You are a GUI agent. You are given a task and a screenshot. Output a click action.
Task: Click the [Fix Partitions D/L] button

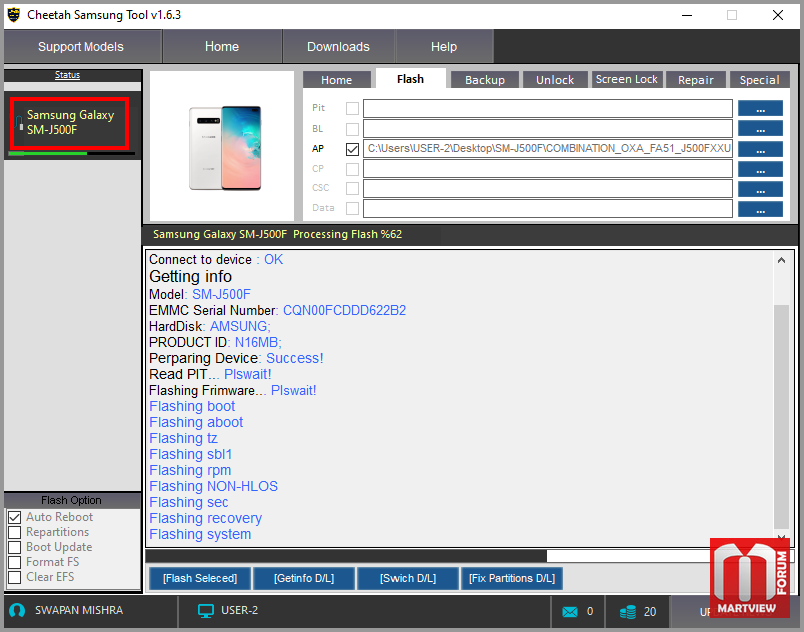512,579
